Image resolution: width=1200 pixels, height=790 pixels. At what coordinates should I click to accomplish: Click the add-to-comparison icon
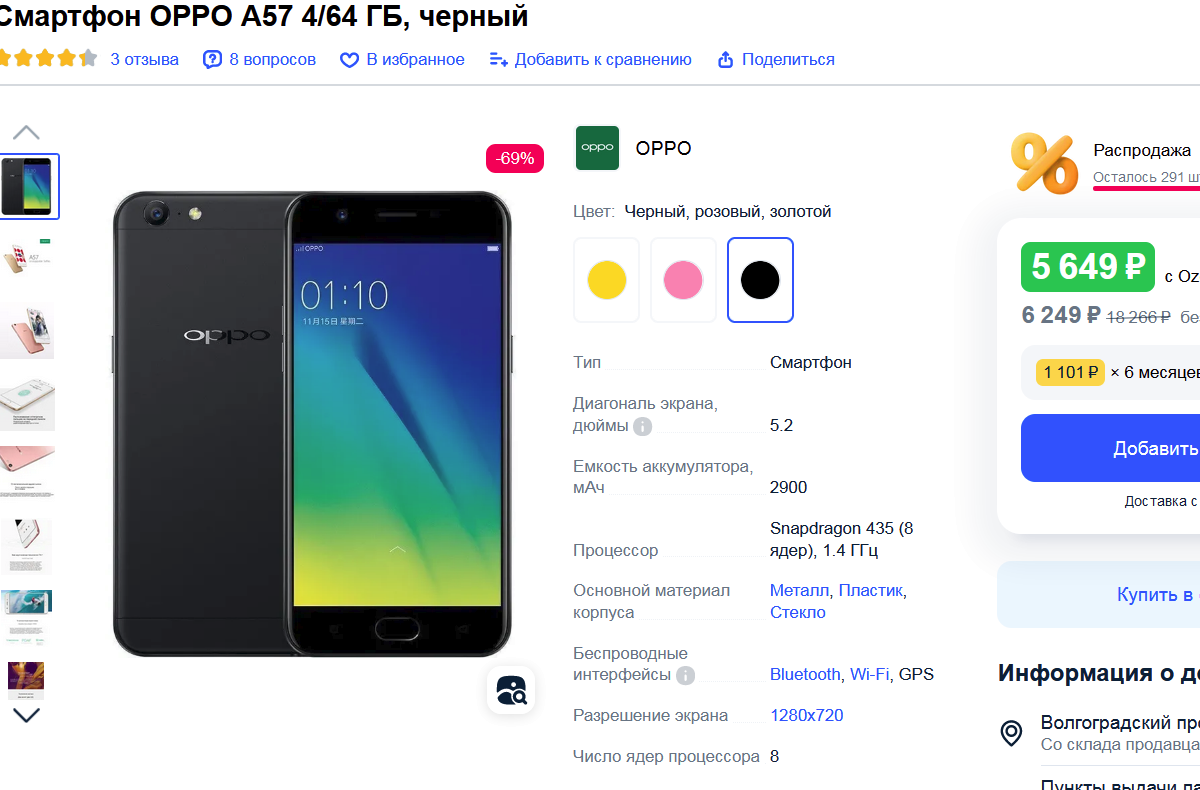pos(498,60)
